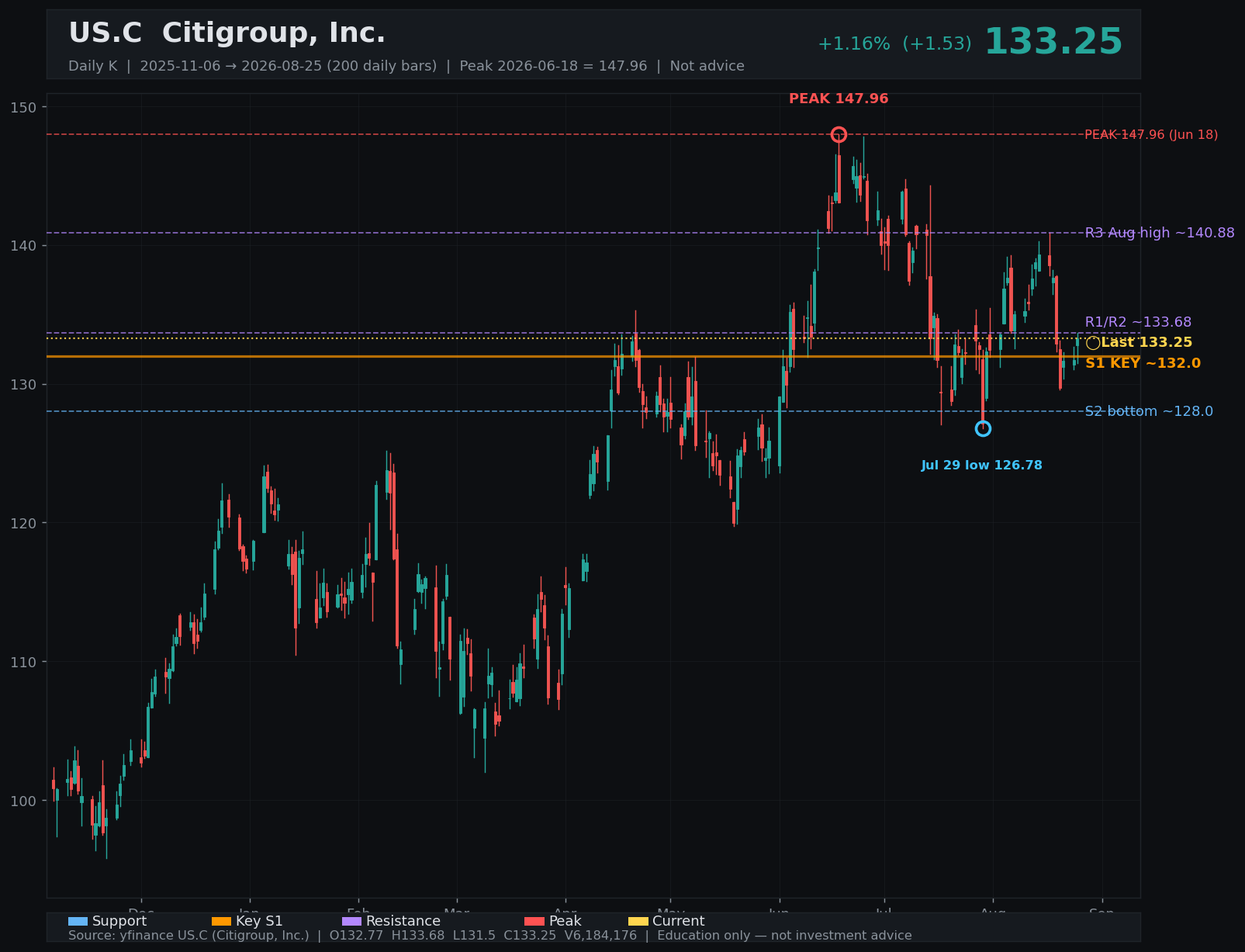
Task: Click the "Daily K" text in the subtitle
Action: pos(93,66)
